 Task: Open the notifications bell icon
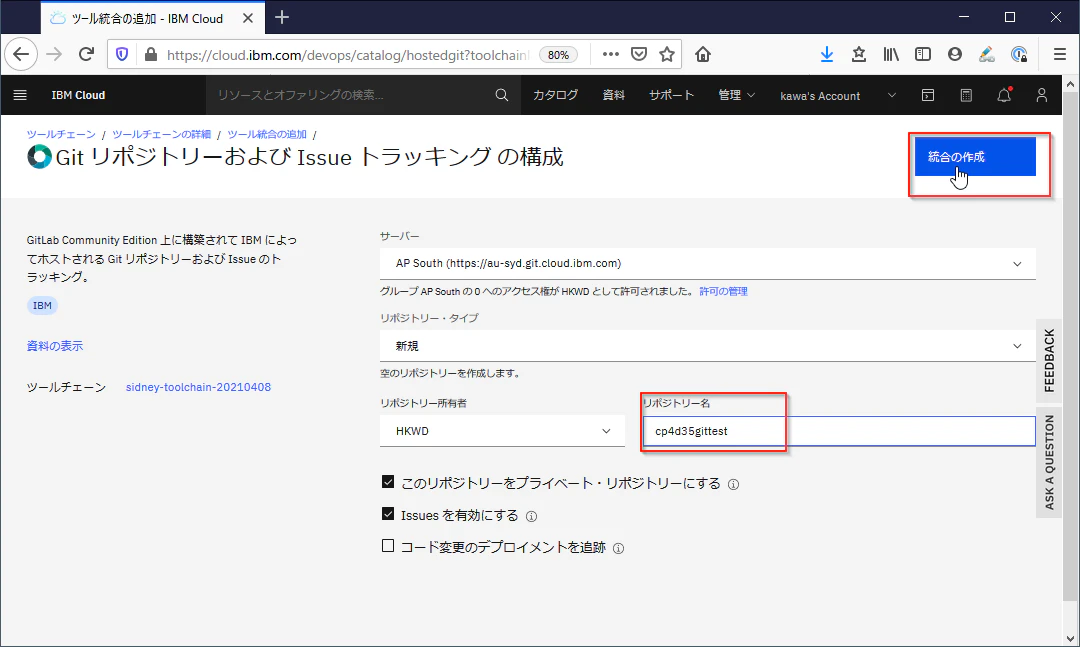click(x=1004, y=95)
